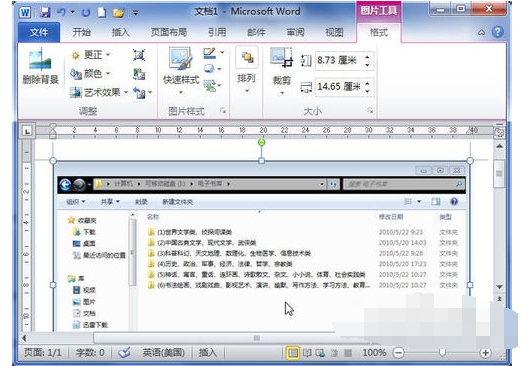528x366 pixels.
Task: Open the 页面布局 tab
Action: click(169, 32)
